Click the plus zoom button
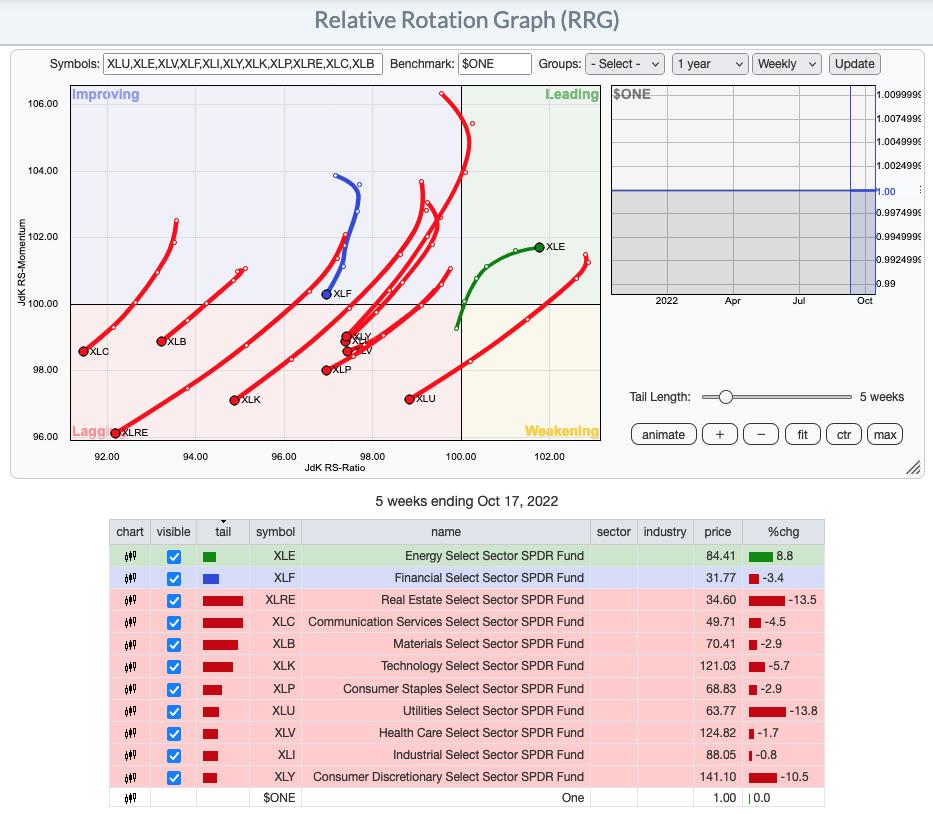933x814 pixels. 720,434
